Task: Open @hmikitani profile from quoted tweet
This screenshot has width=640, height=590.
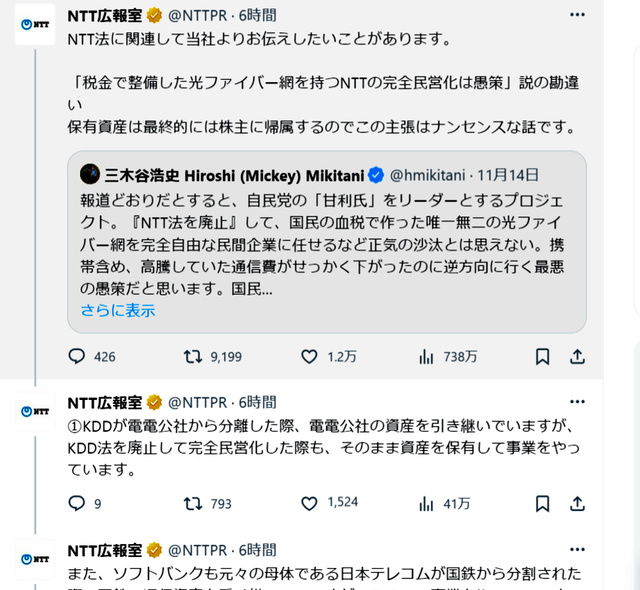Action: 432,173
